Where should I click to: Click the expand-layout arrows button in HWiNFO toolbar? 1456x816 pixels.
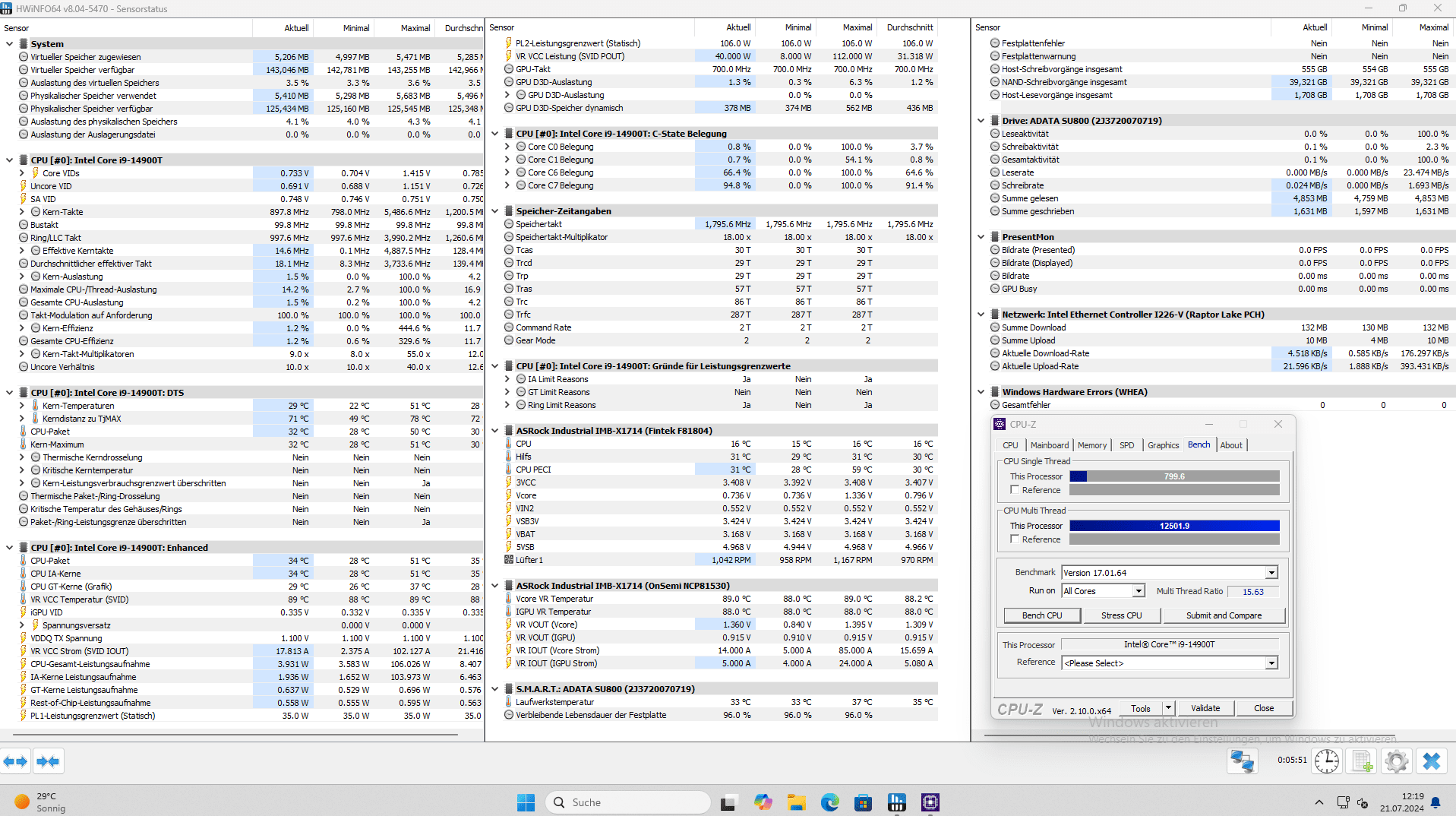pos(16,761)
